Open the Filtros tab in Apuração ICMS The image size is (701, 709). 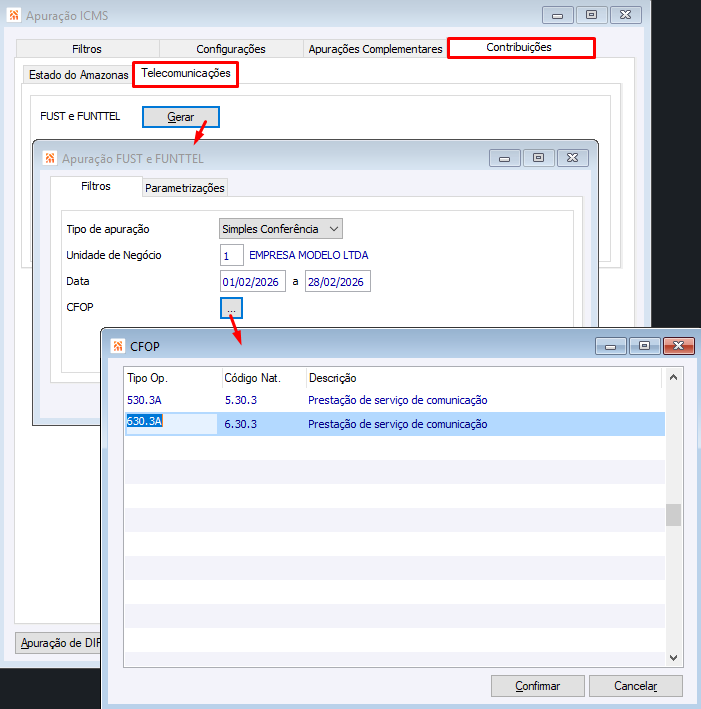coord(87,49)
